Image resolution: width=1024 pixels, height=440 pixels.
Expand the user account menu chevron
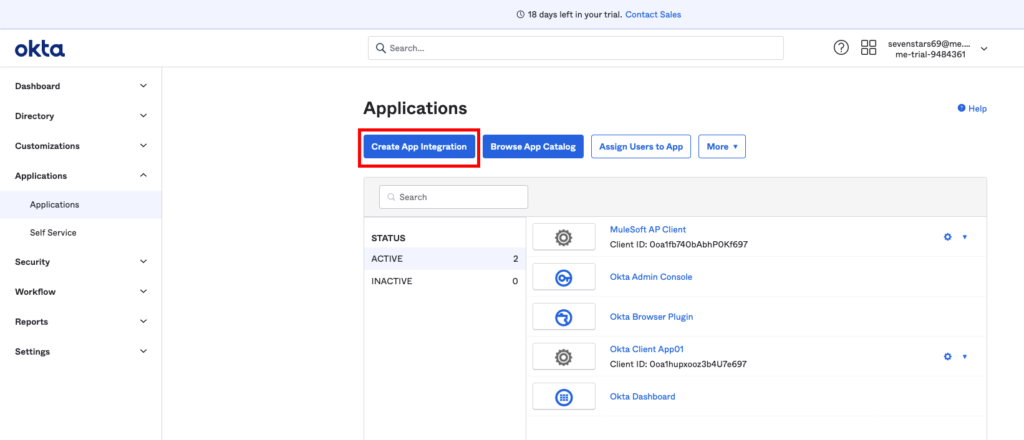coord(984,48)
